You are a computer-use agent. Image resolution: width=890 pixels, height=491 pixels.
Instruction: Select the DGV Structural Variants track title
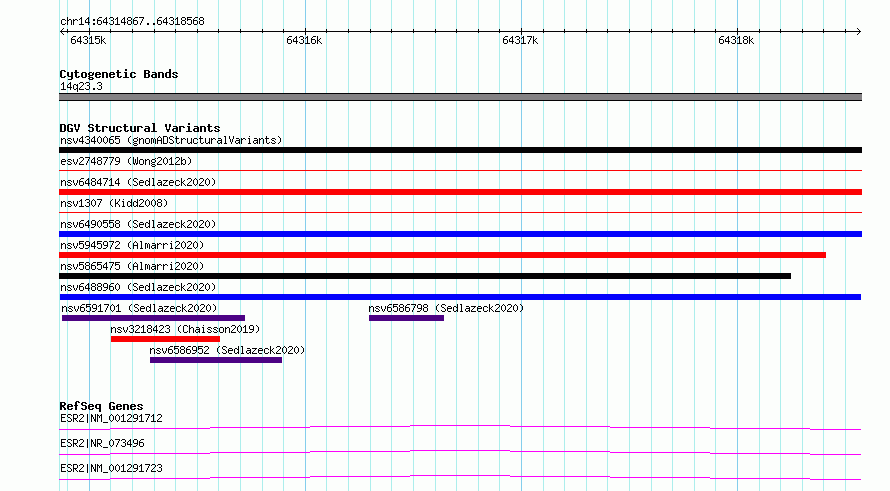(x=140, y=128)
